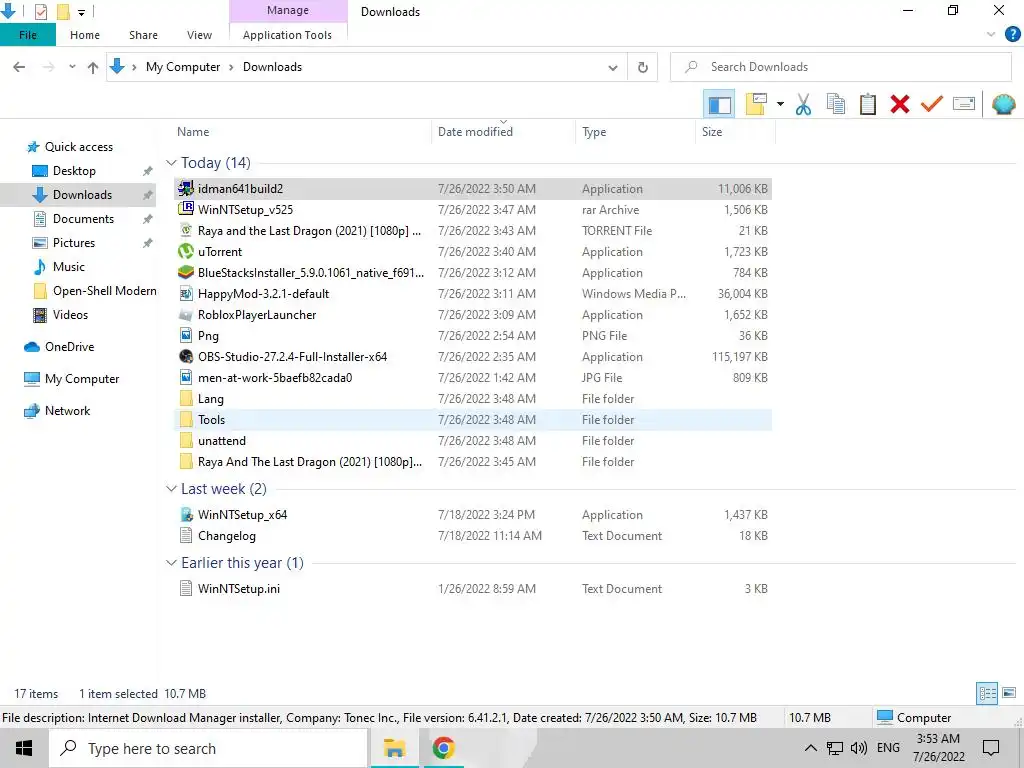Select the Raya torrent file icon

[186, 231]
